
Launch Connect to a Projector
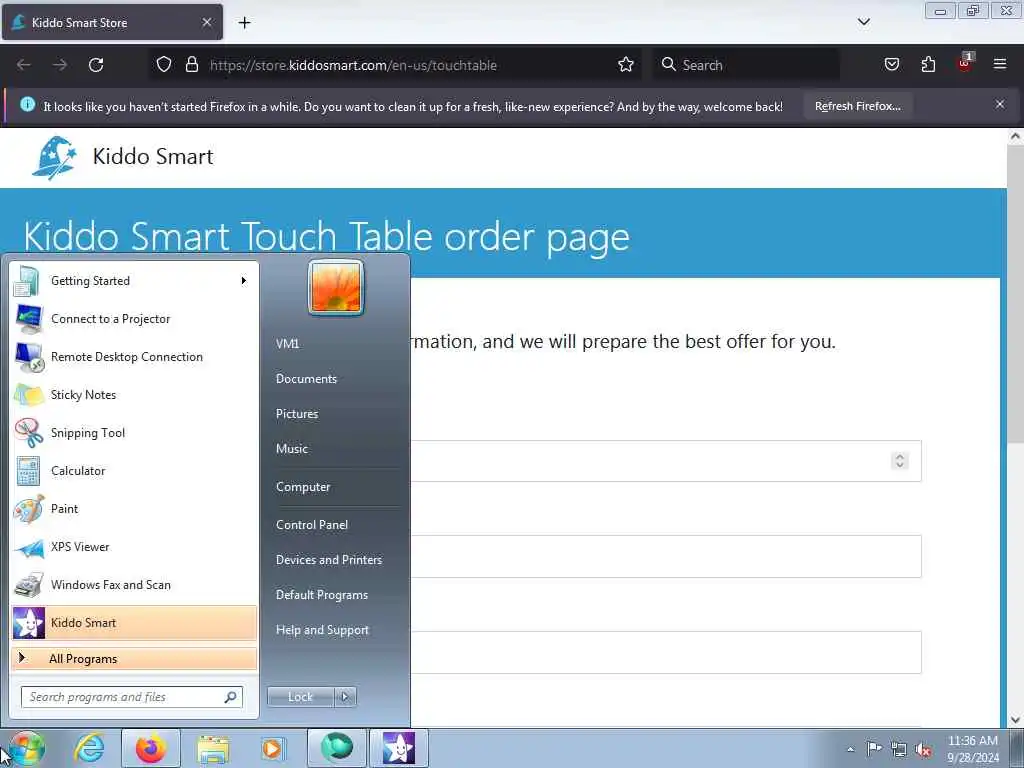134,319
